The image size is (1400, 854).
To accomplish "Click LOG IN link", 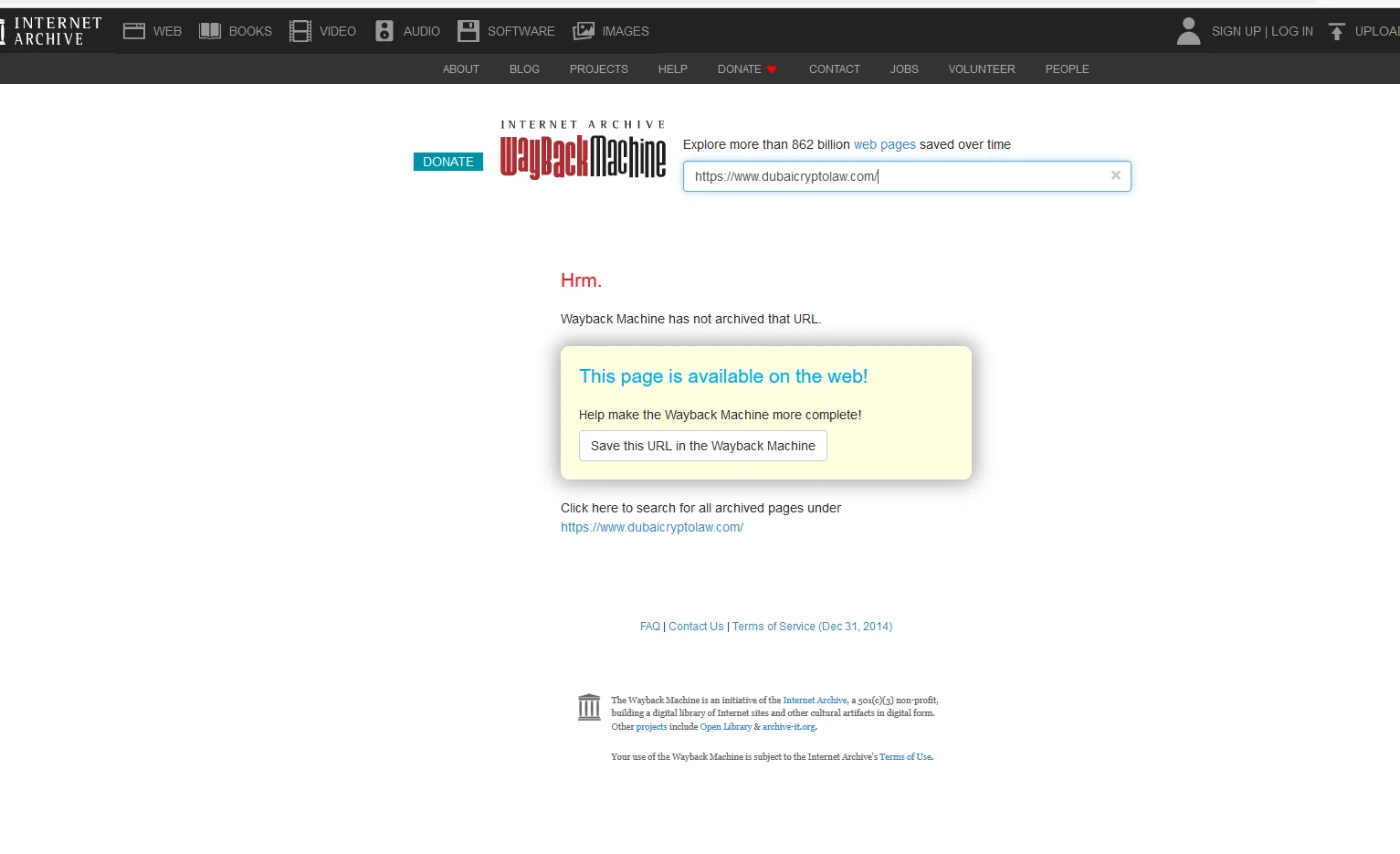I will click(x=1292, y=31).
